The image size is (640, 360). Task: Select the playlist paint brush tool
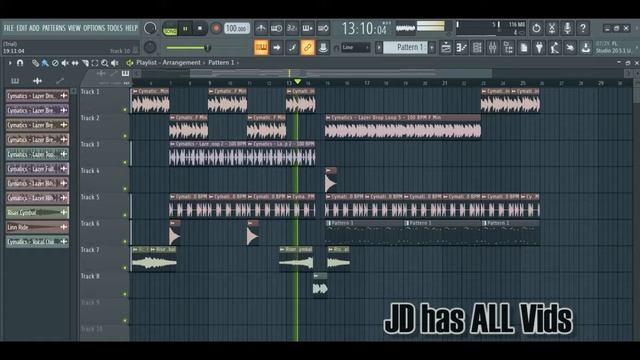pyautogui.click(x=45, y=63)
